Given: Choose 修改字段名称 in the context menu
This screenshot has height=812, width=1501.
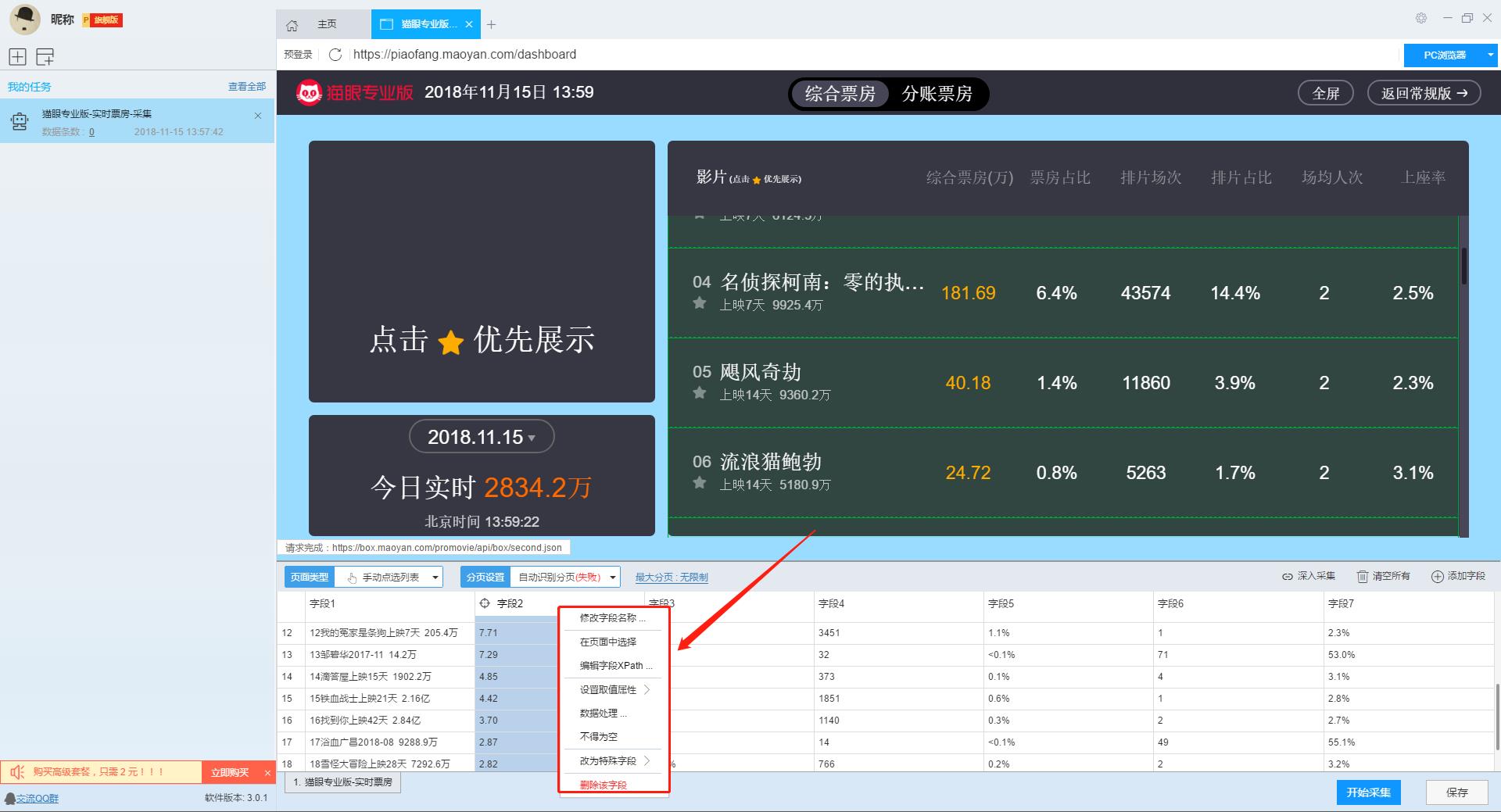Looking at the screenshot, I should (614, 618).
